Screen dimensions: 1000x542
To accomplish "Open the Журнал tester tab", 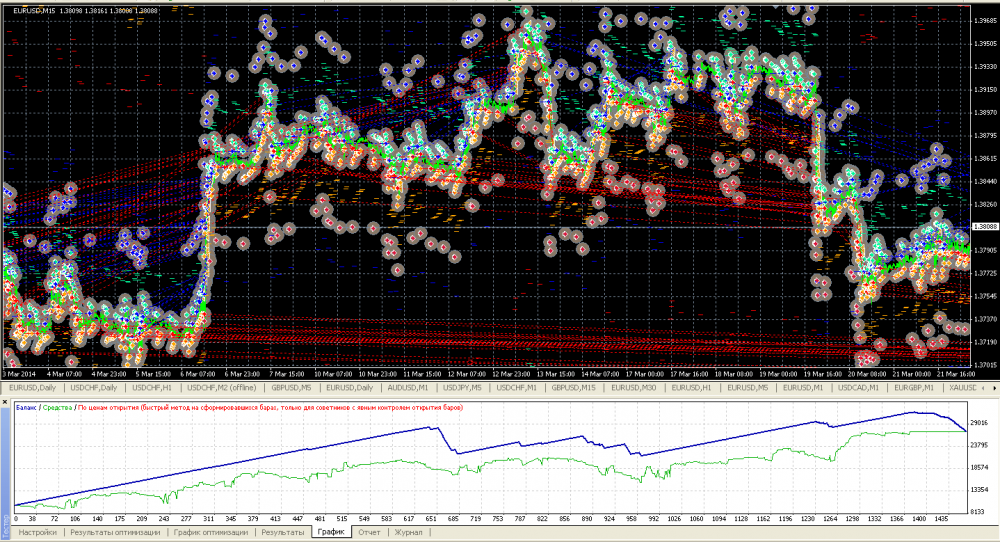I will 408,532.
